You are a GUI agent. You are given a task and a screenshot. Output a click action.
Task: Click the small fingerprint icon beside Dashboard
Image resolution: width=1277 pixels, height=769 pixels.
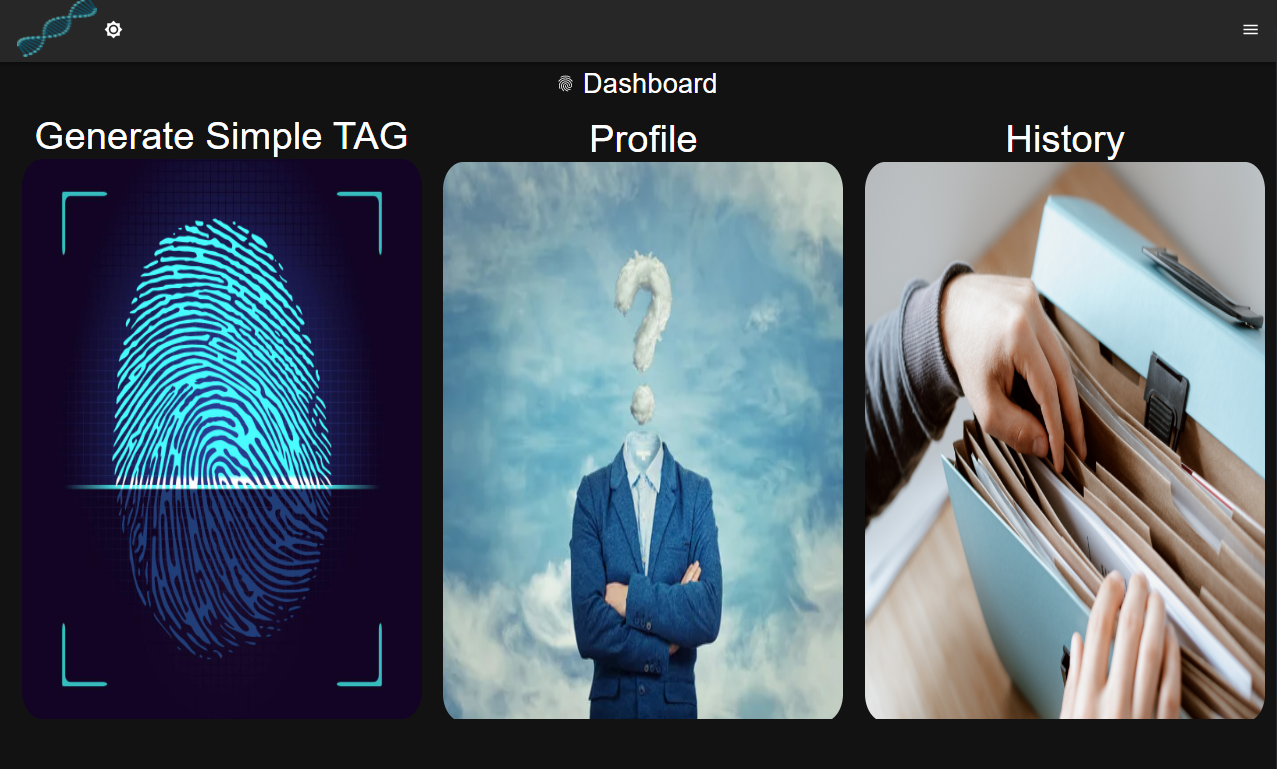click(566, 84)
